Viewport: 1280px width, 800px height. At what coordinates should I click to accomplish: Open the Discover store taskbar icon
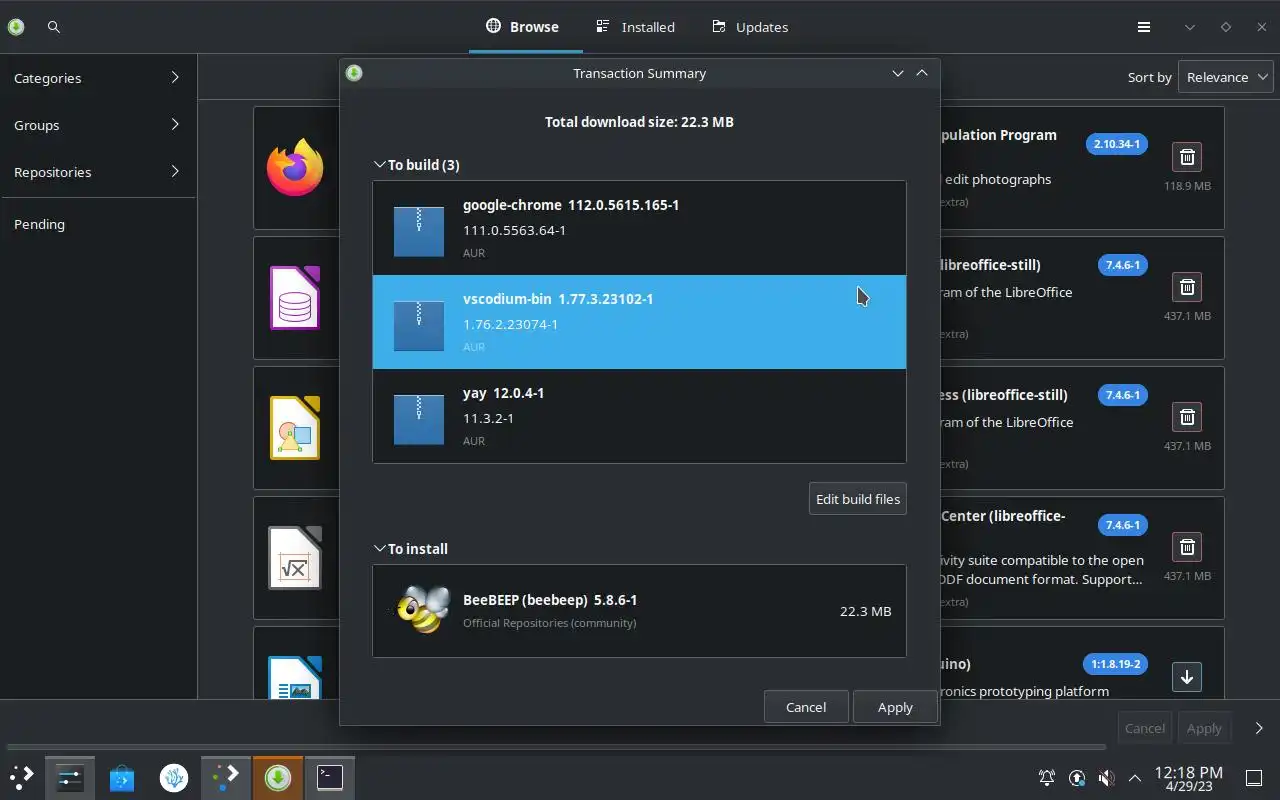click(122, 777)
